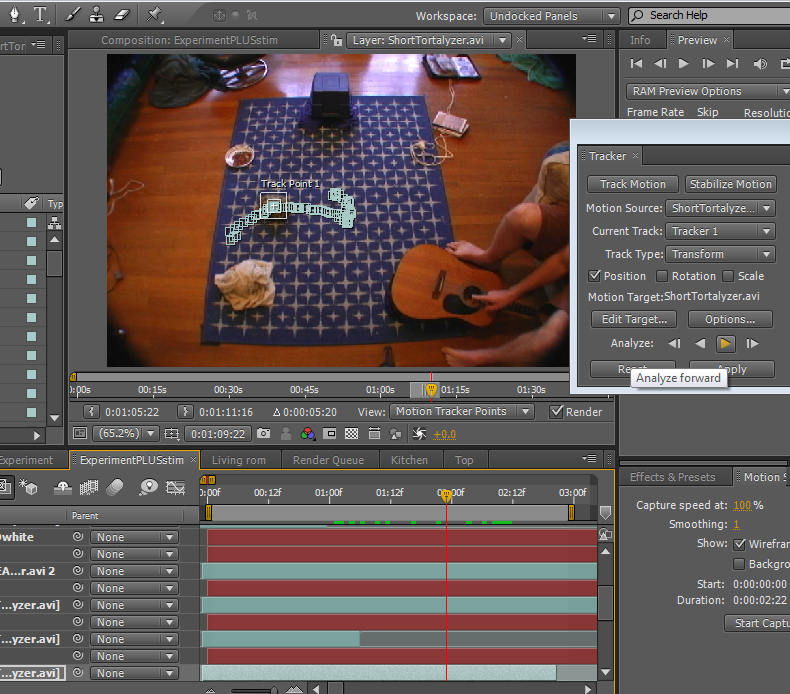
Task: Show channel RGB color icon
Action: point(307,433)
